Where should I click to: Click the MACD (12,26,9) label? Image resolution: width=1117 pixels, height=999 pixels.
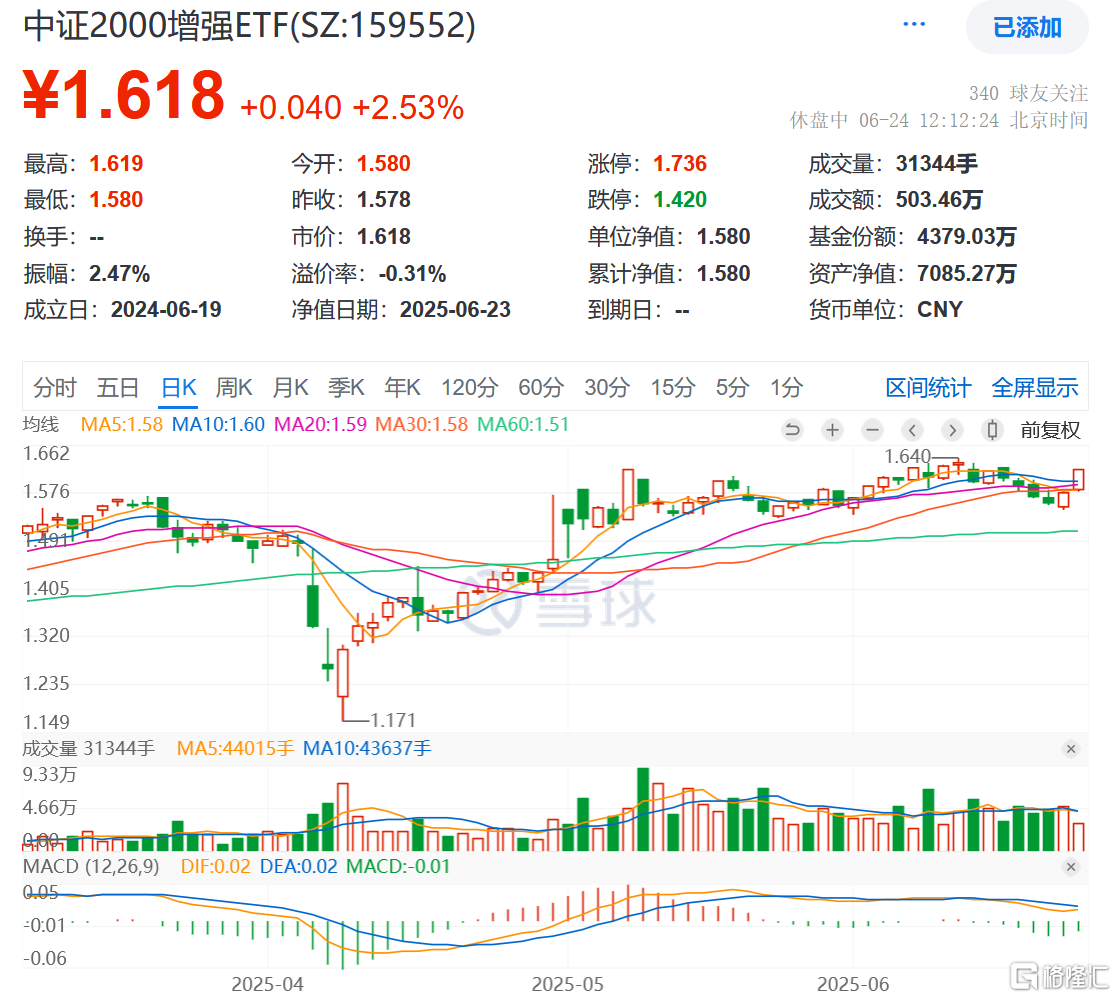tap(91, 867)
